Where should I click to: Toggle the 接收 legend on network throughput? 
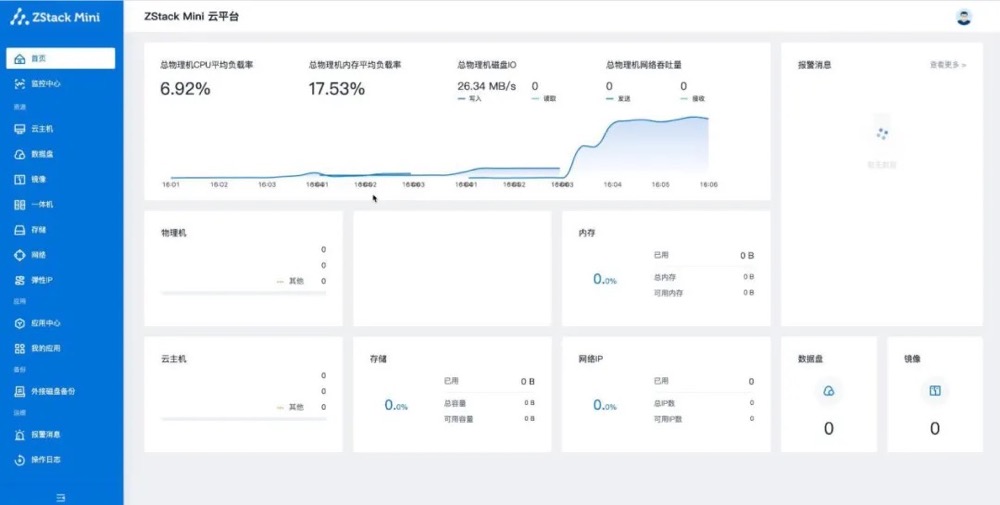(693, 99)
